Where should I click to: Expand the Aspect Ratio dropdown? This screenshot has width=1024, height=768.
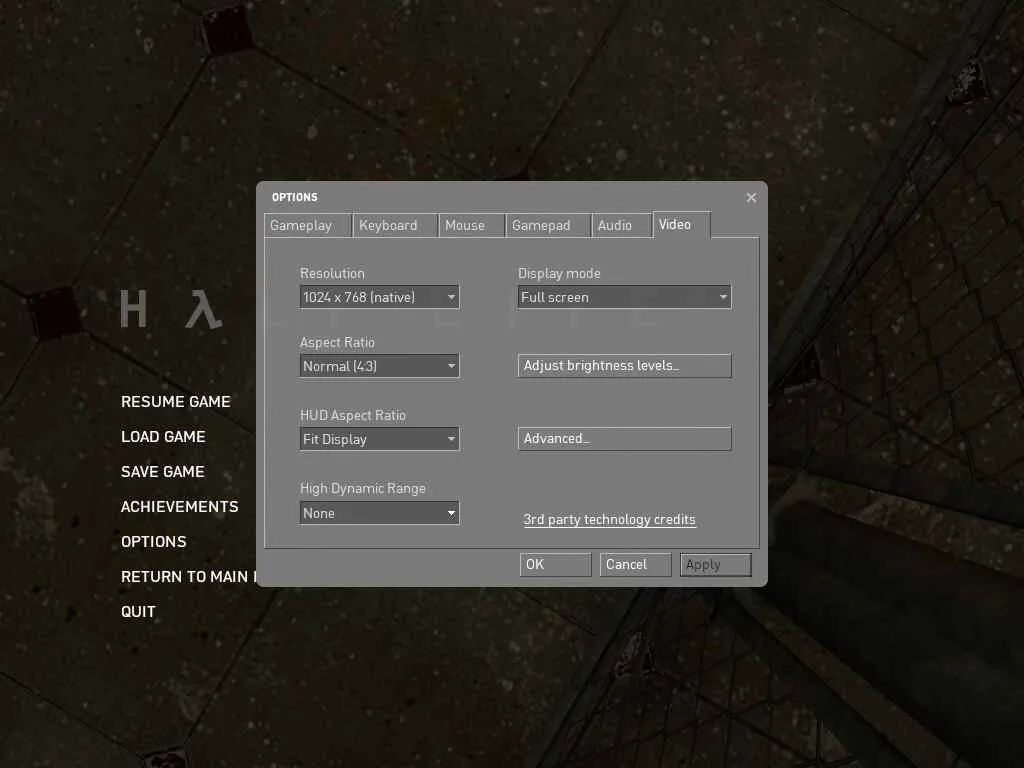click(x=379, y=366)
